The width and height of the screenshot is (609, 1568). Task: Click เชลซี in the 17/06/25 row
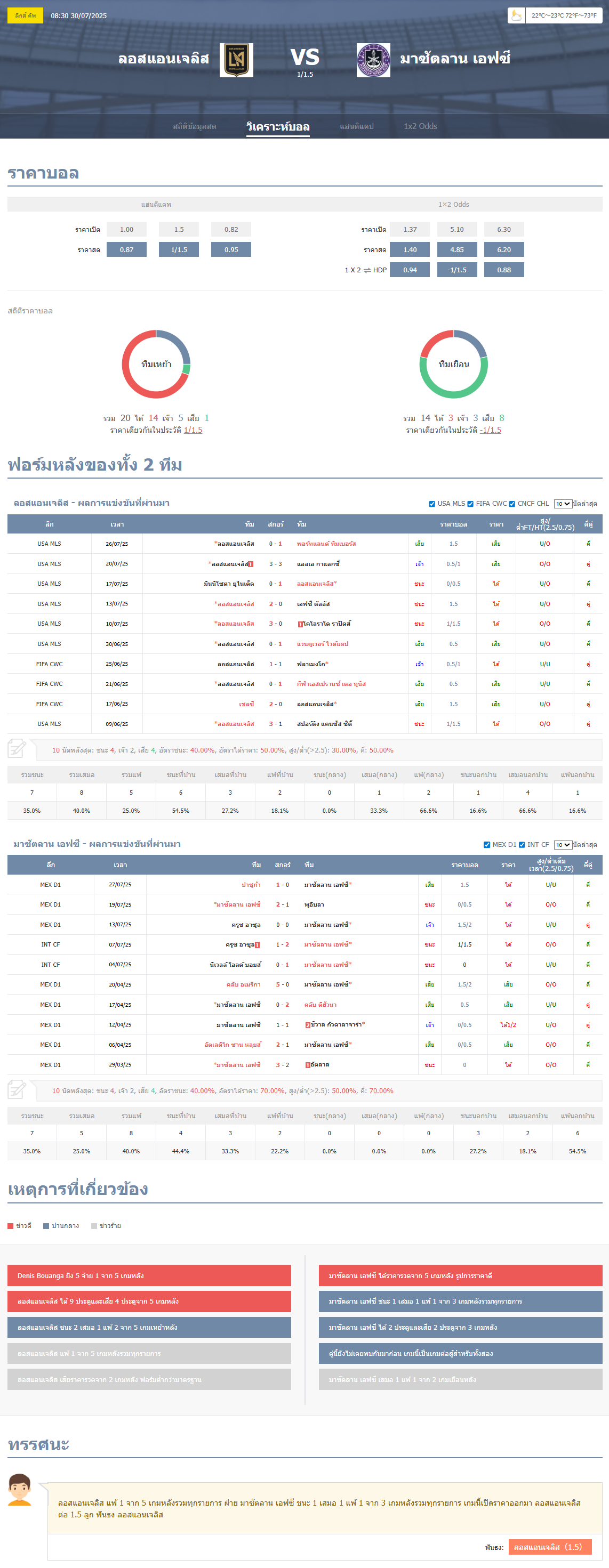(x=247, y=704)
